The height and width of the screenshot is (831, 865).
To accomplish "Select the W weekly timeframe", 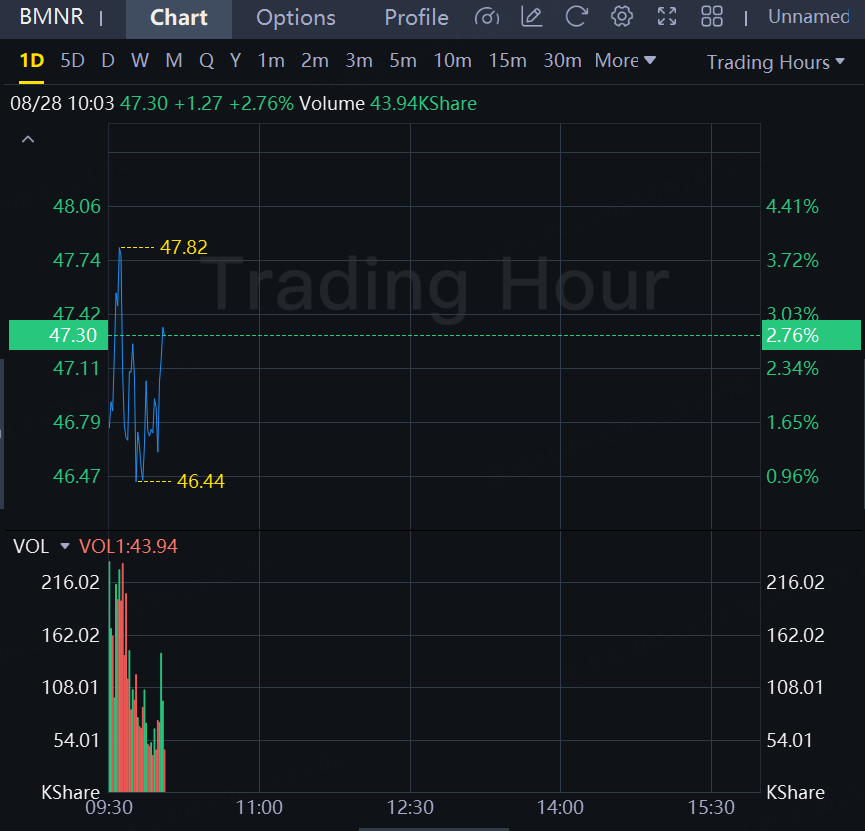I will pyautogui.click(x=140, y=60).
